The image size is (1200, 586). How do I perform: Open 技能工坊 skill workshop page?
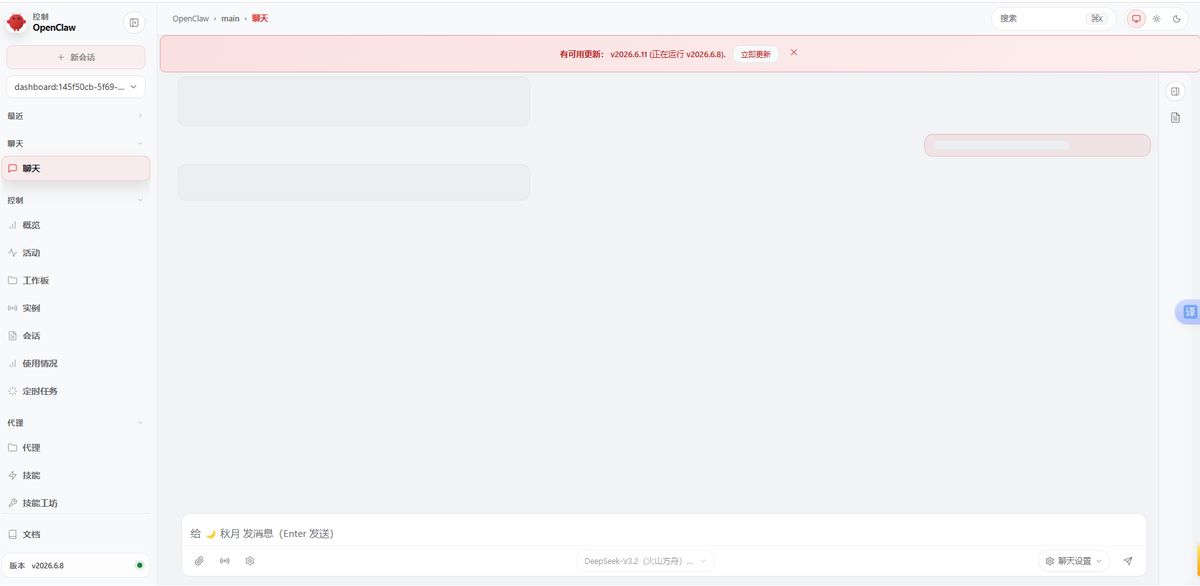[76, 503]
